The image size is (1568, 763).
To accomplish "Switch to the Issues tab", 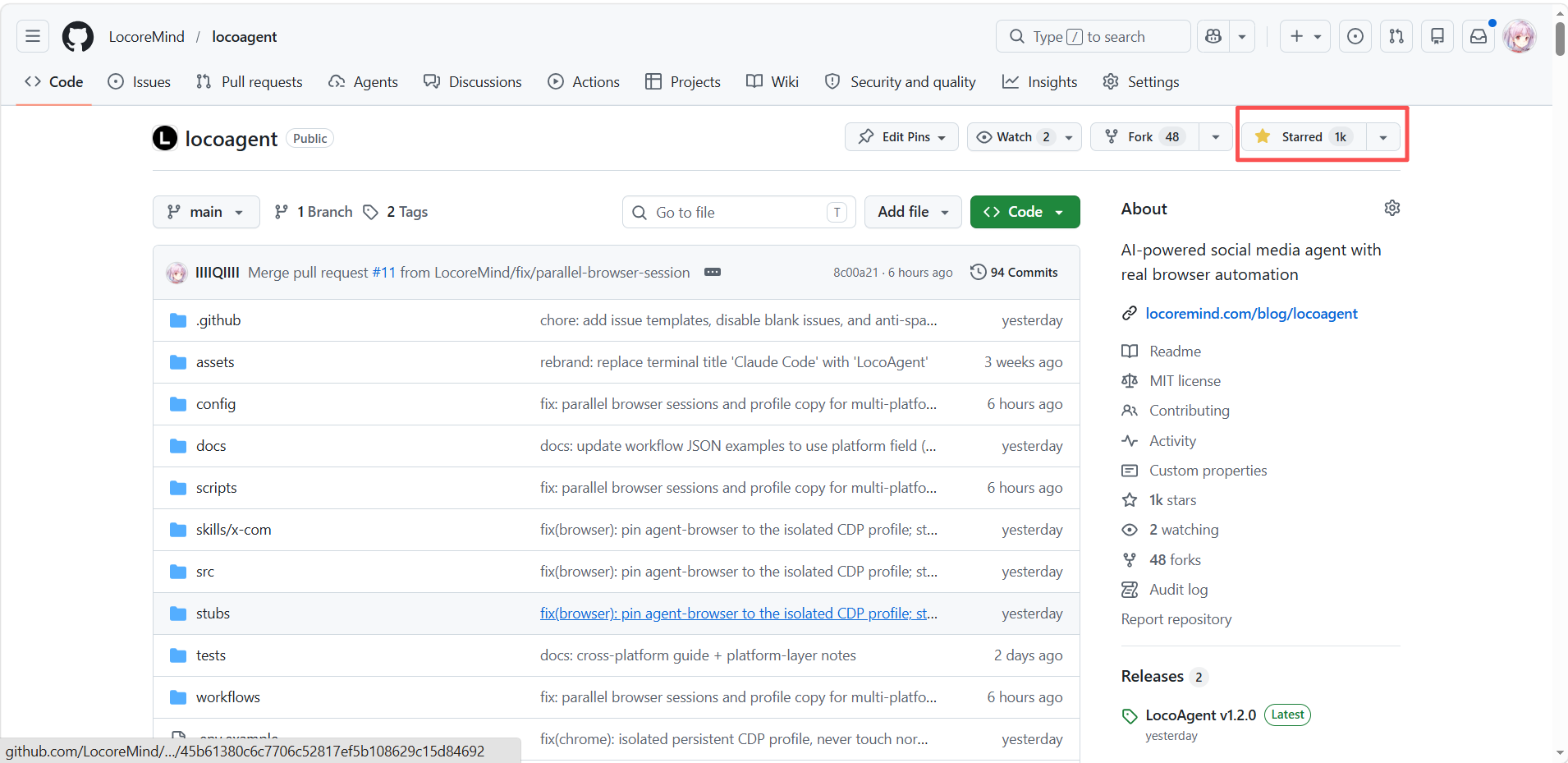I will 140,81.
